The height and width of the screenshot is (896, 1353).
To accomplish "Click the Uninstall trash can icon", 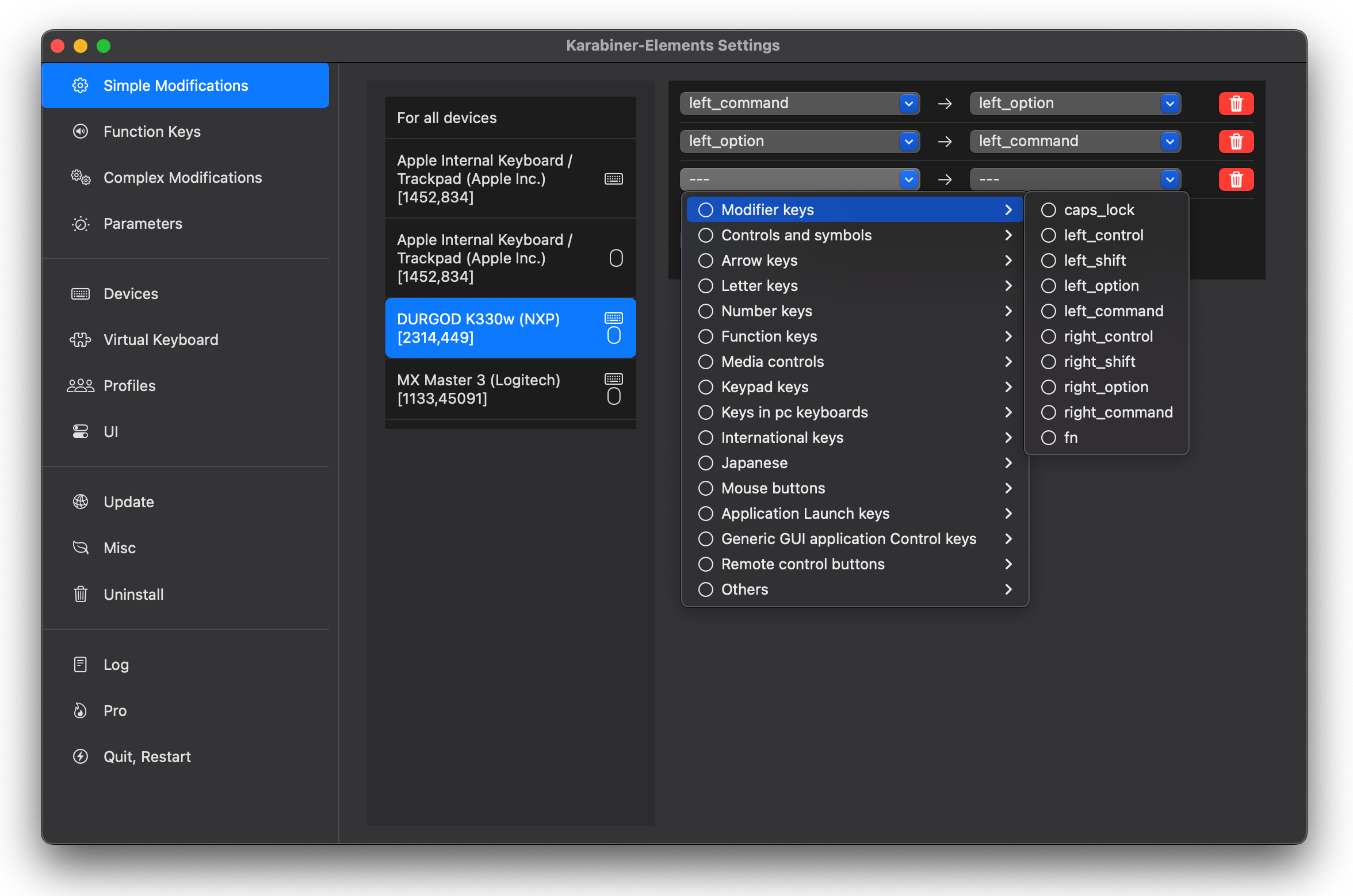I will tap(81, 594).
